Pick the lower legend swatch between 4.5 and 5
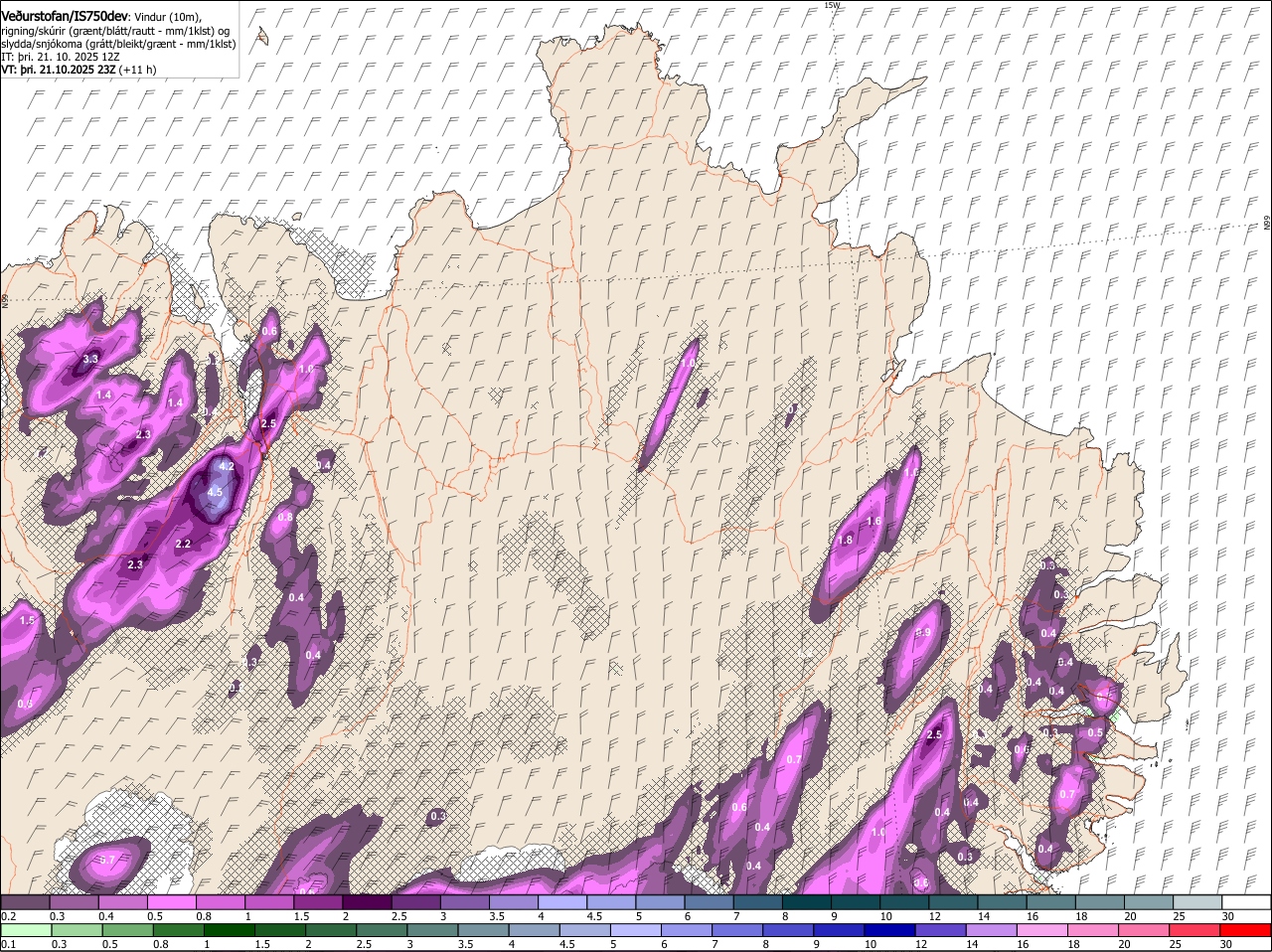This screenshot has height=952, width=1272. pyautogui.click(x=587, y=930)
